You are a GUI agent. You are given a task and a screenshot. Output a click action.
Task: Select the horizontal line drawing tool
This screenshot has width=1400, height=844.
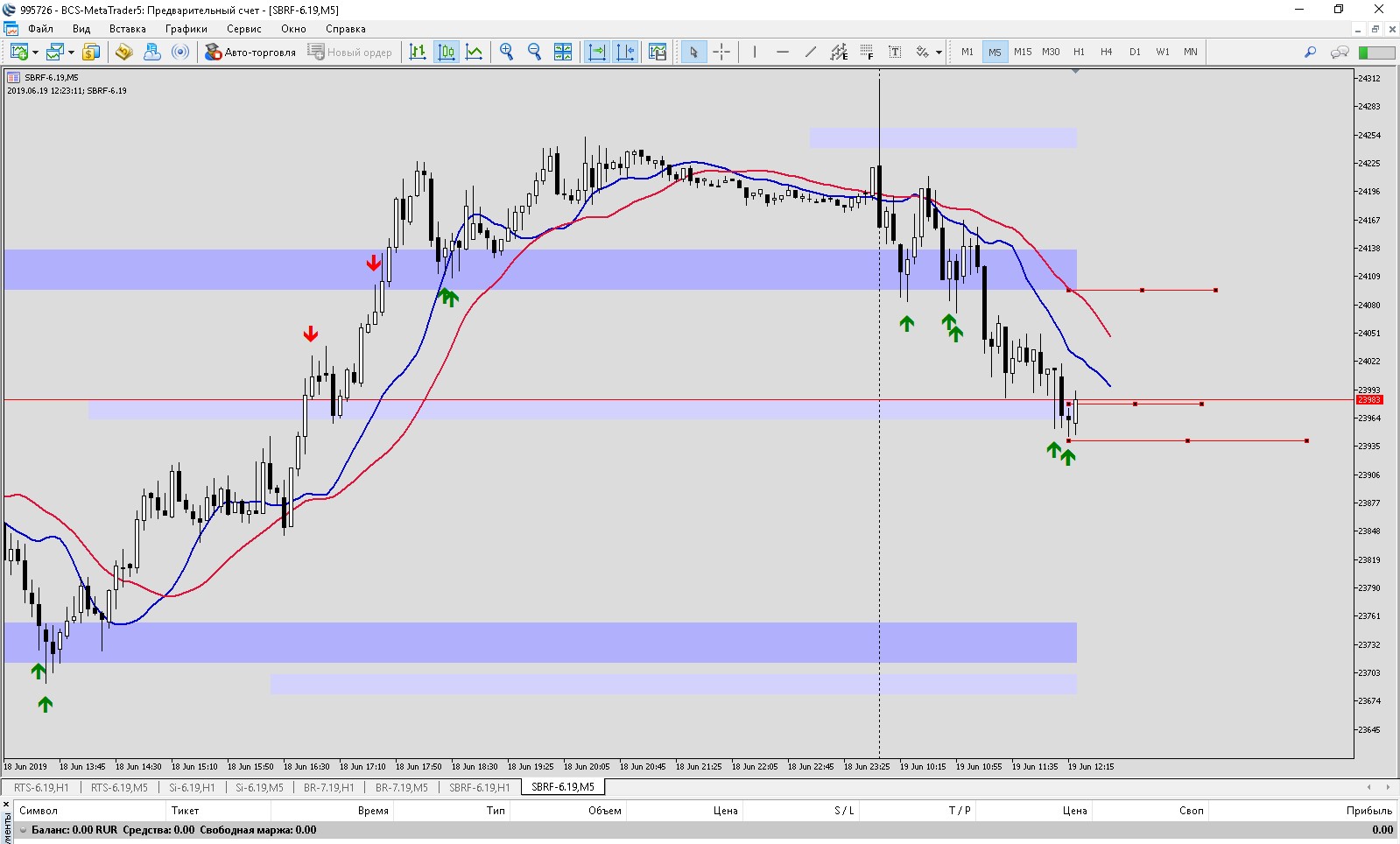[783, 53]
